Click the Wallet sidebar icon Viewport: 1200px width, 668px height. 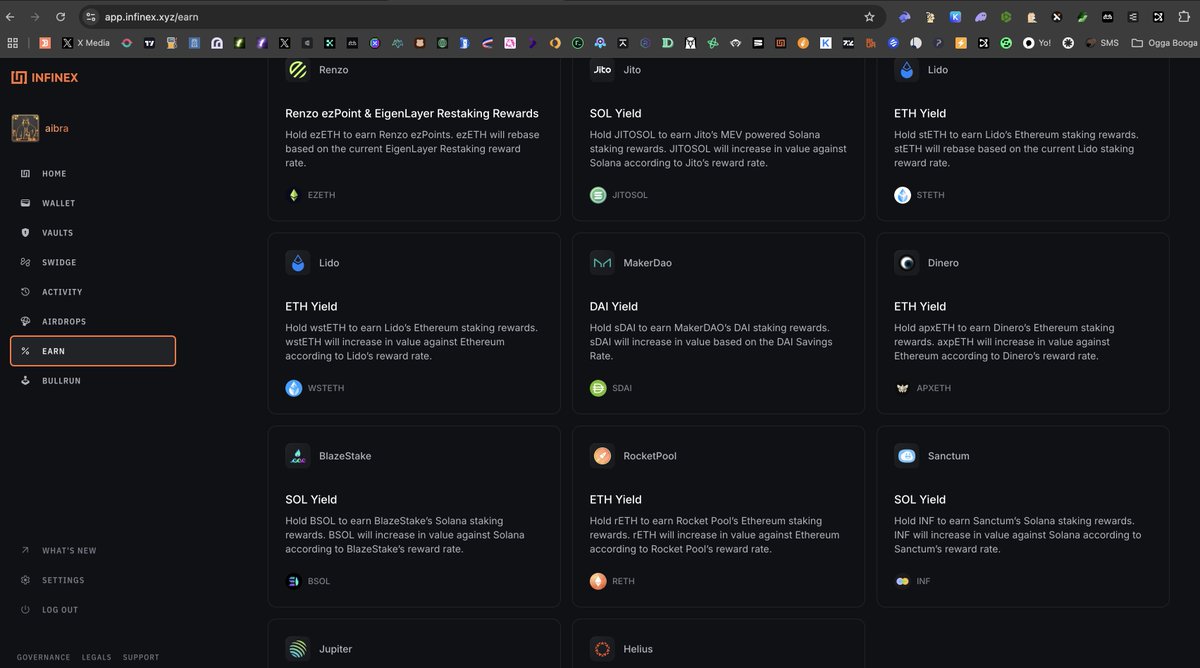(x=25, y=203)
